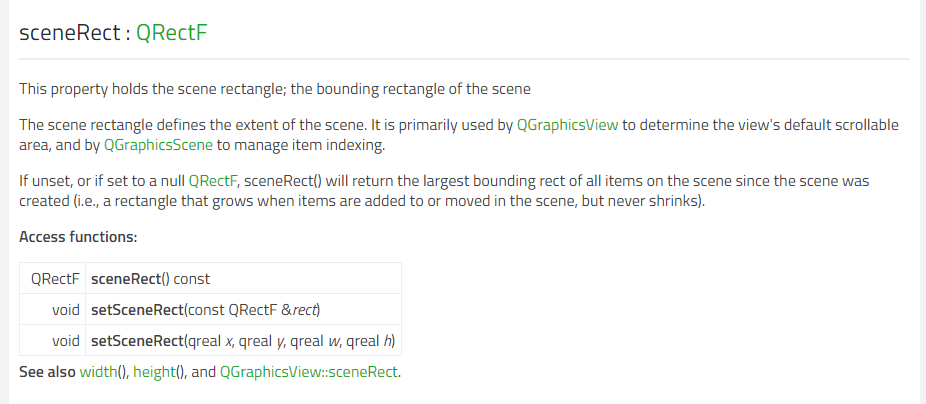Click the QRectF return type cell in the table
This screenshot has width=926, height=404.
55,279
